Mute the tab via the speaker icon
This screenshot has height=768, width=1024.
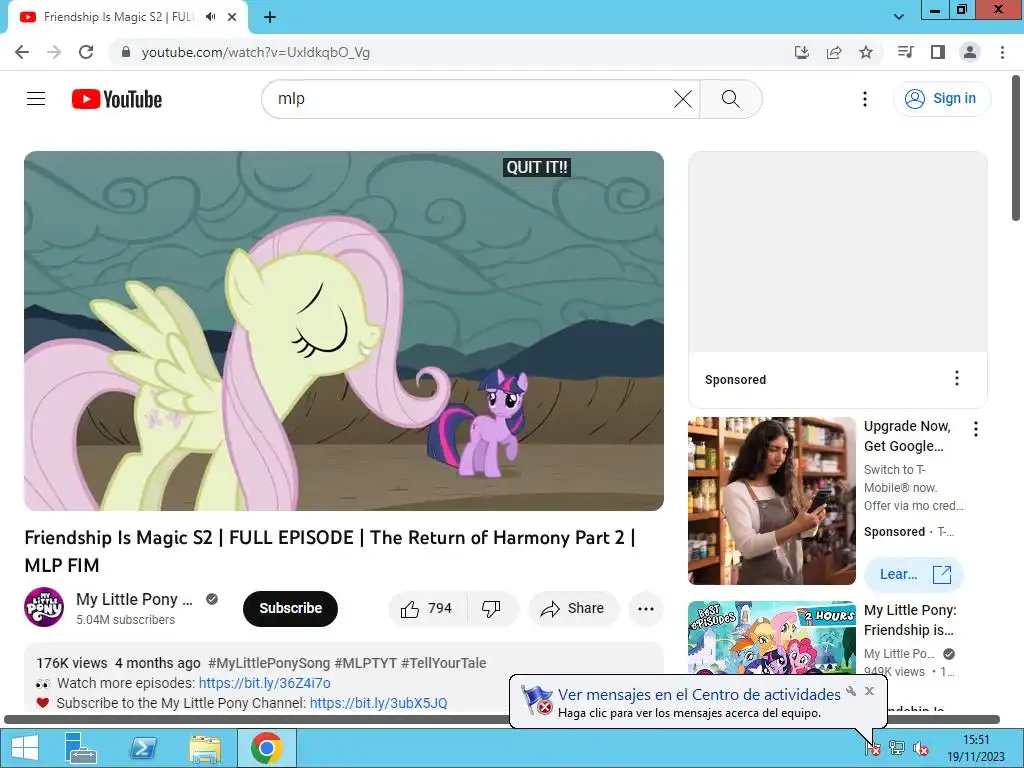pos(210,17)
